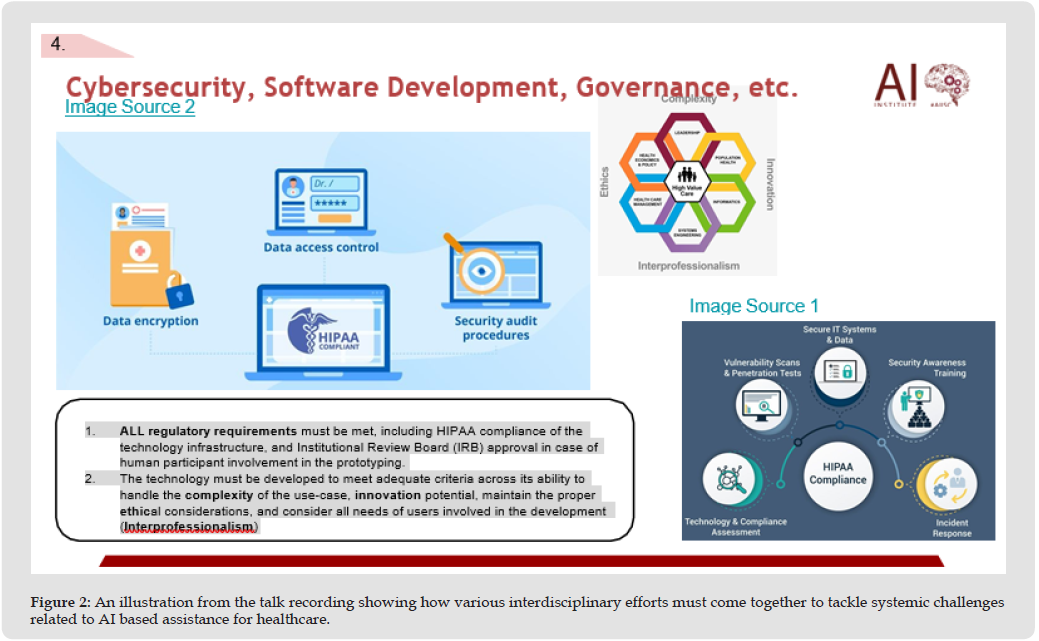Click the slide title Cybersecurity heading
Screen dimensions: 1039x641
(431, 86)
